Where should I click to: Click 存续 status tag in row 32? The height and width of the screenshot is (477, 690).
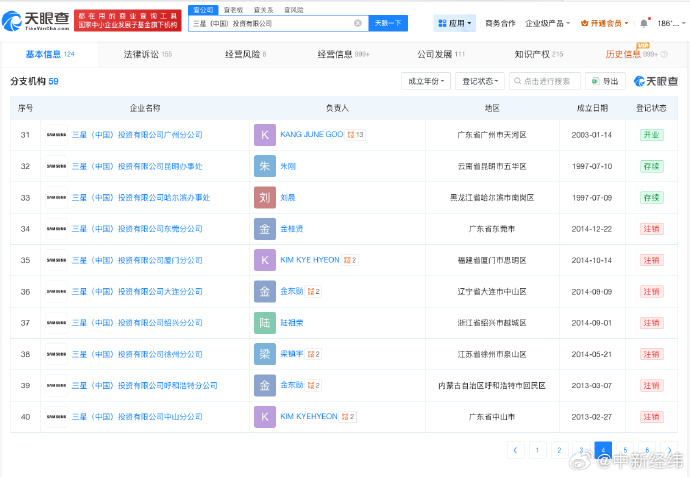(651, 166)
